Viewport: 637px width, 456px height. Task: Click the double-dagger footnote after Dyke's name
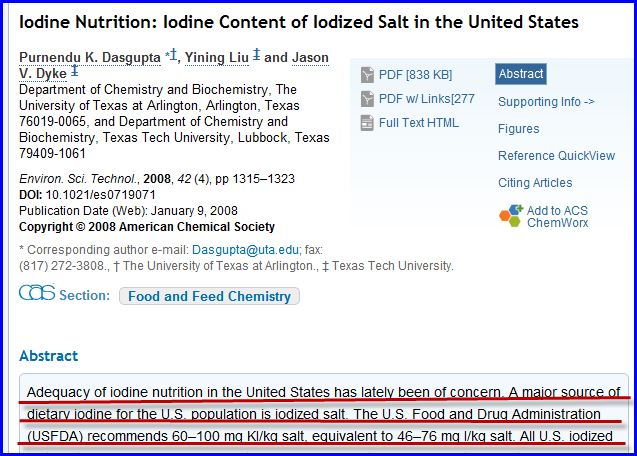(x=74, y=72)
